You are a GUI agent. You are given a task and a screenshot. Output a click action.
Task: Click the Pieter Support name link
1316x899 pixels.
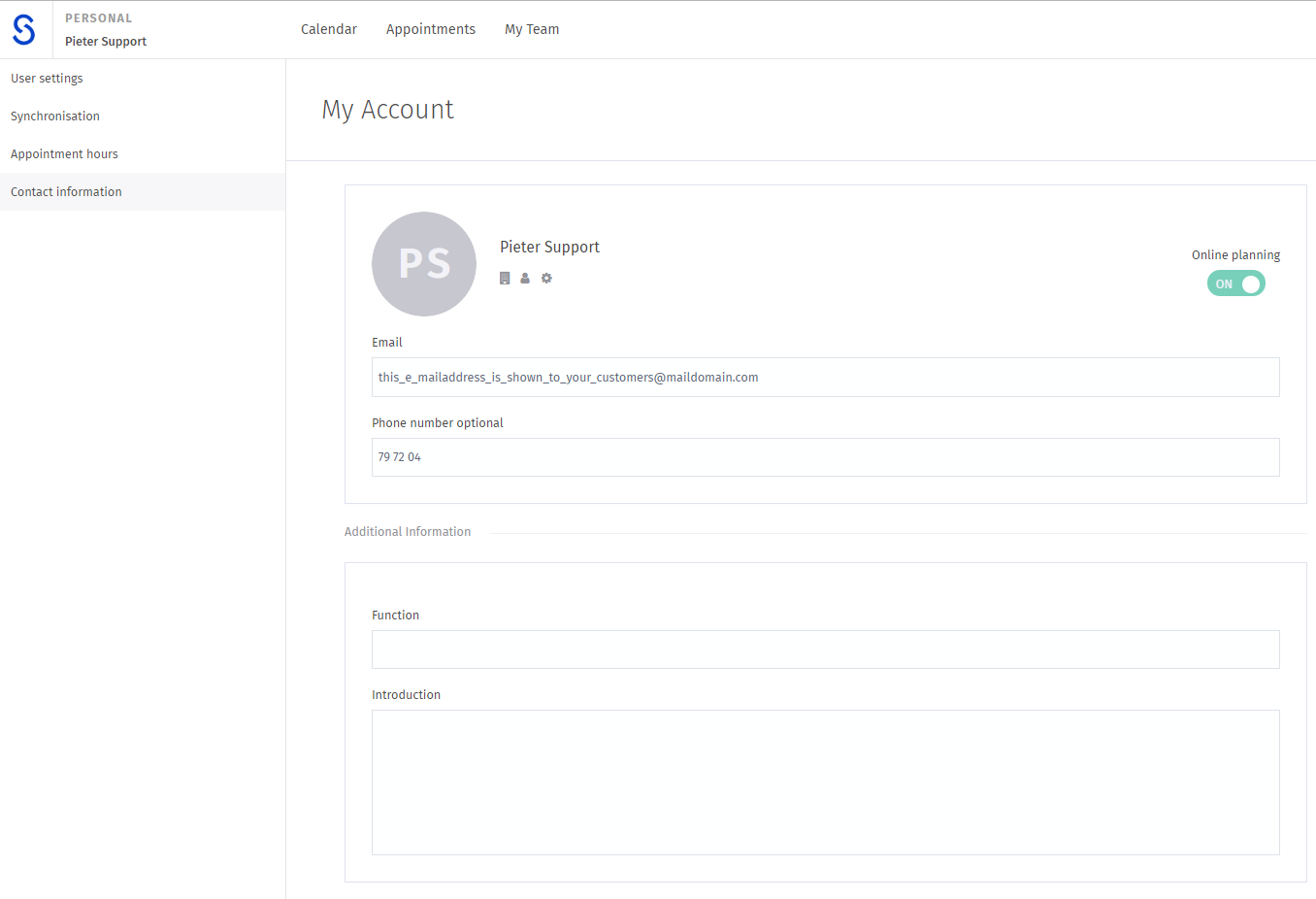tap(106, 41)
